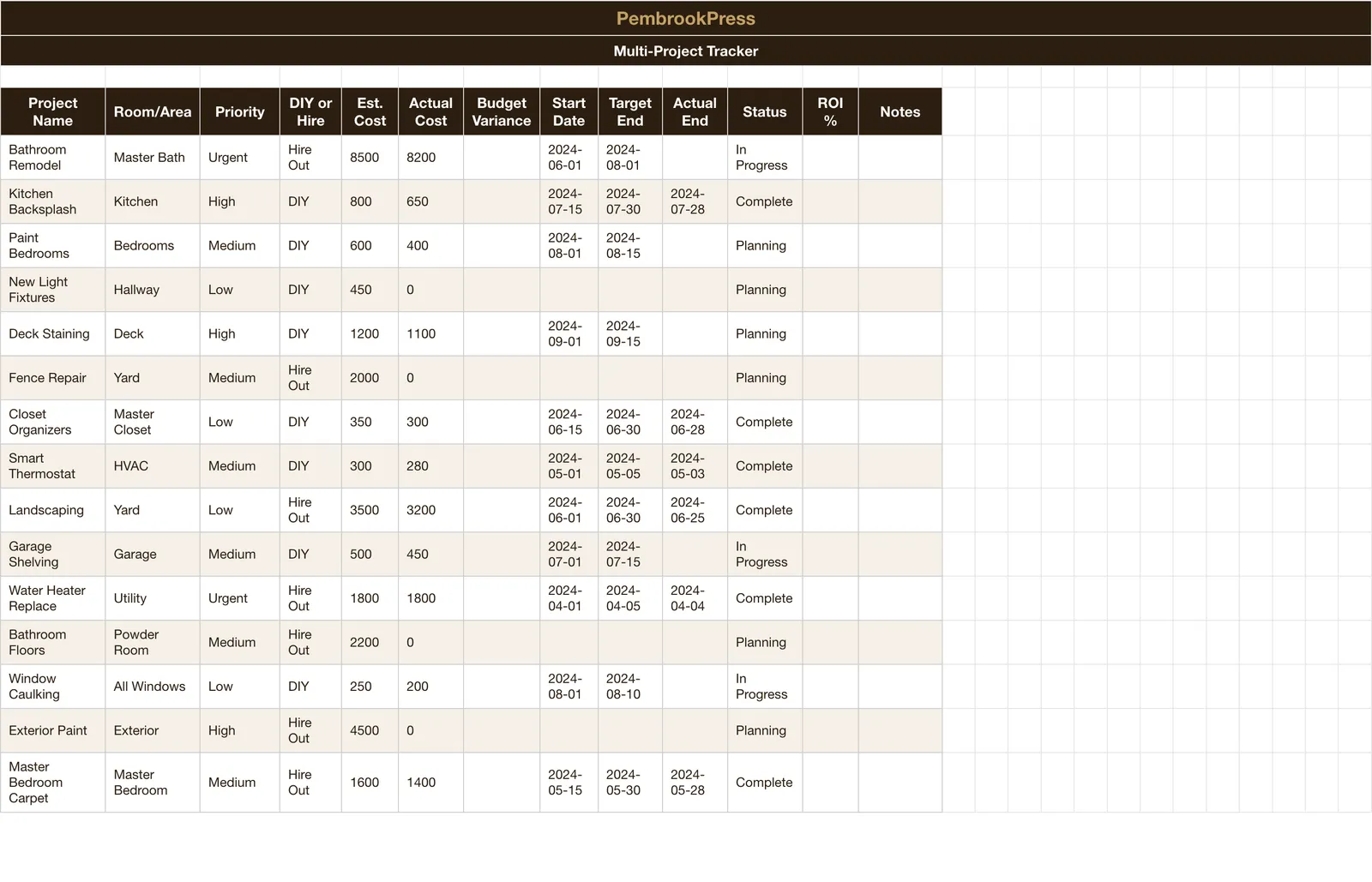
Task: Select Garage Shelving's In Progress status
Action: [x=765, y=555]
